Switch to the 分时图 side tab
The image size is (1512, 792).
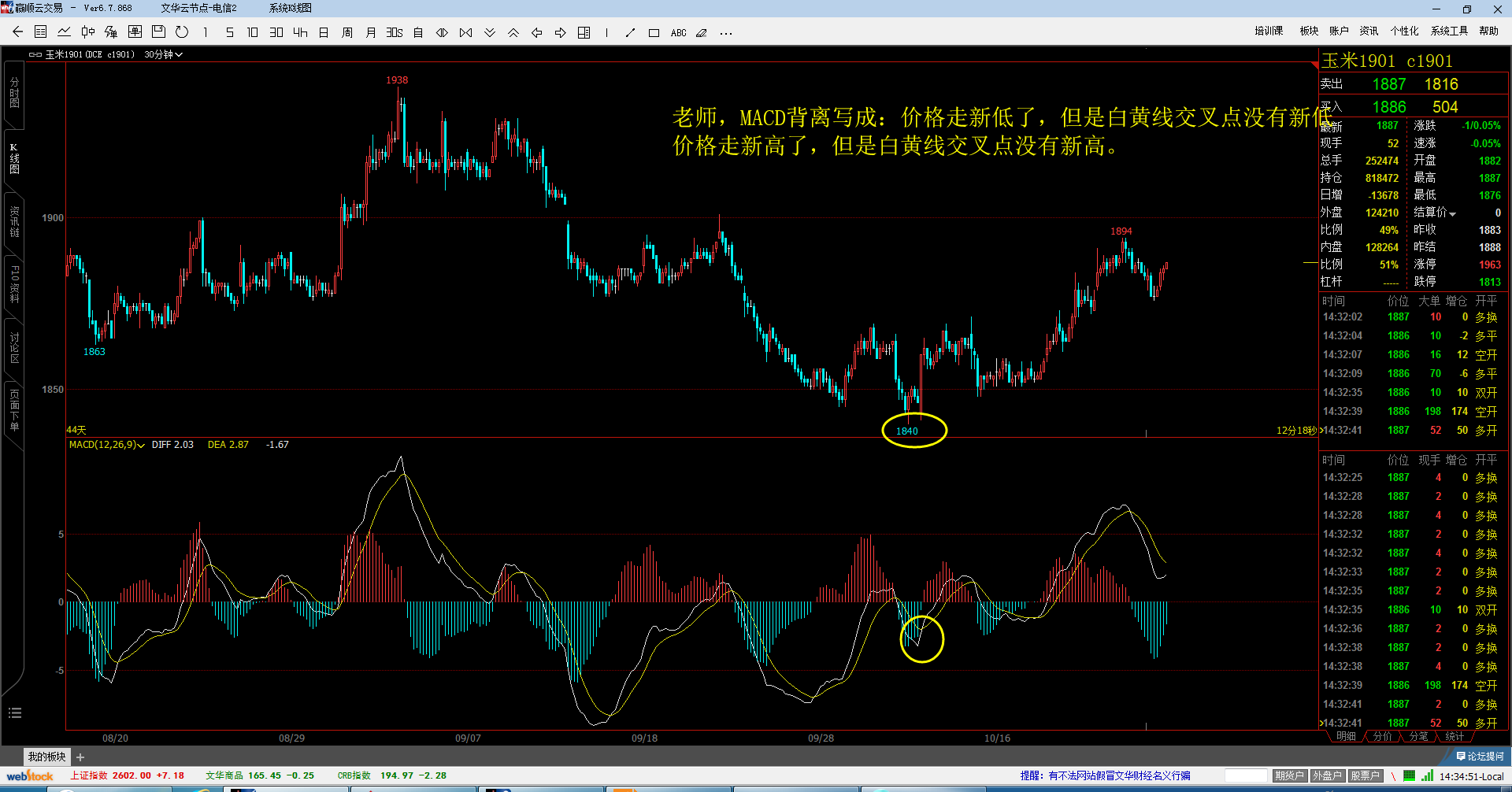point(14,92)
